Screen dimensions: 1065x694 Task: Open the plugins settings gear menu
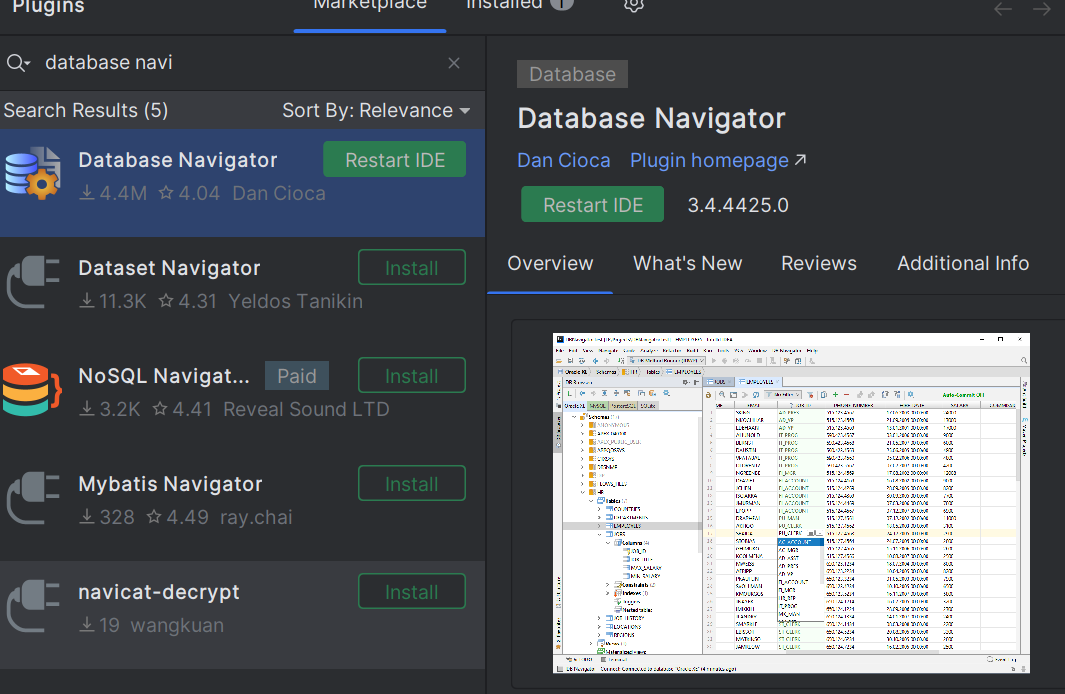point(634,4)
